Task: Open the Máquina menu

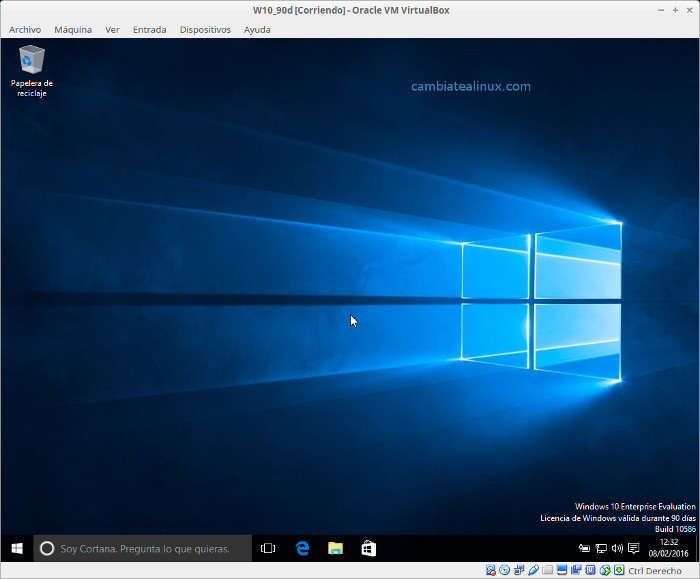Action: pos(73,29)
